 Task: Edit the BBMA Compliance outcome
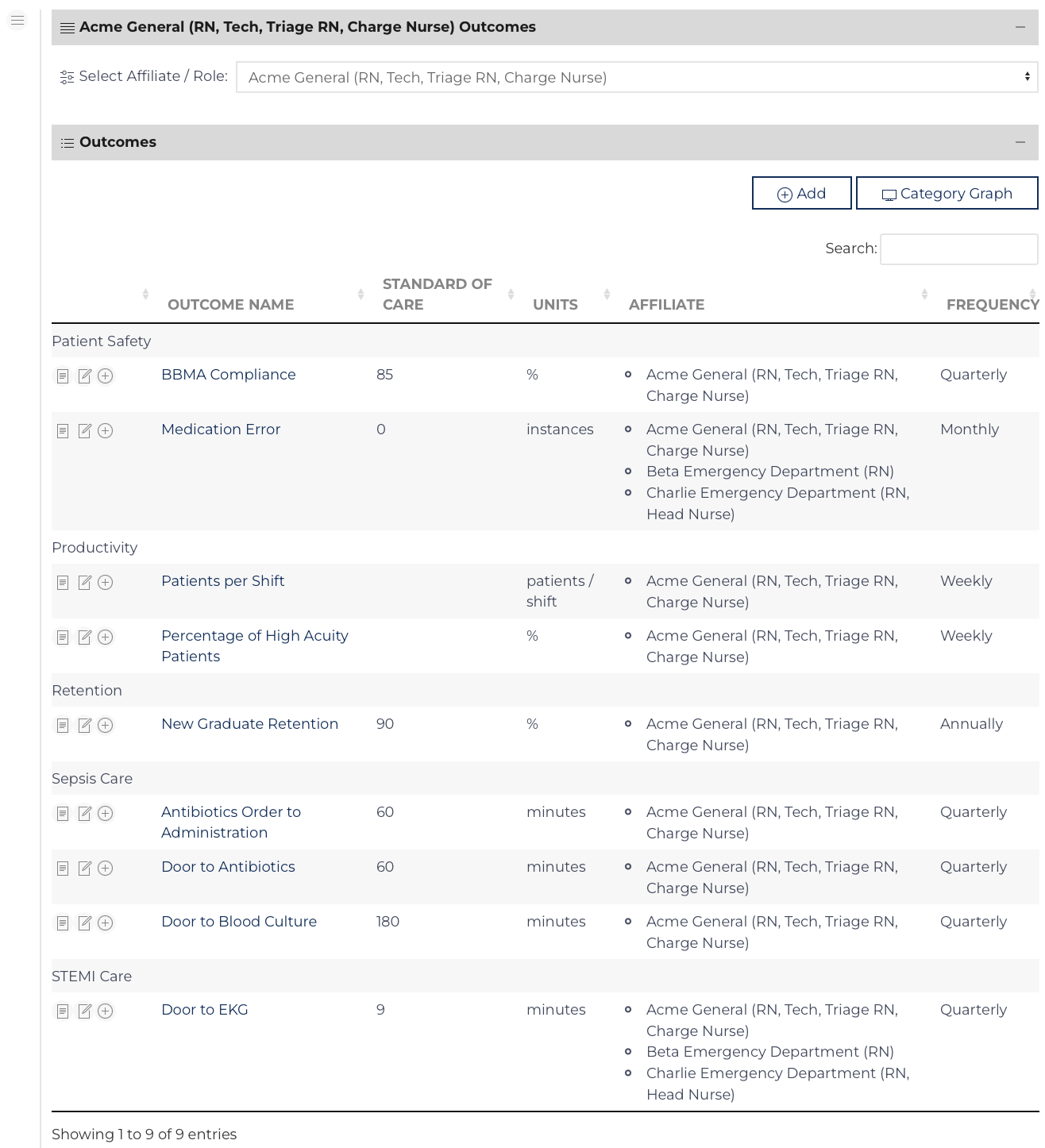click(85, 376)
